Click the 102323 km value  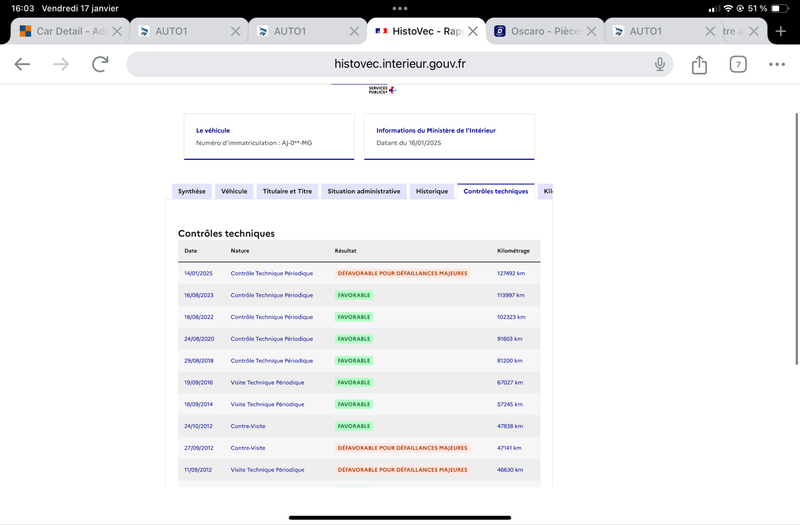pos(511,317)
